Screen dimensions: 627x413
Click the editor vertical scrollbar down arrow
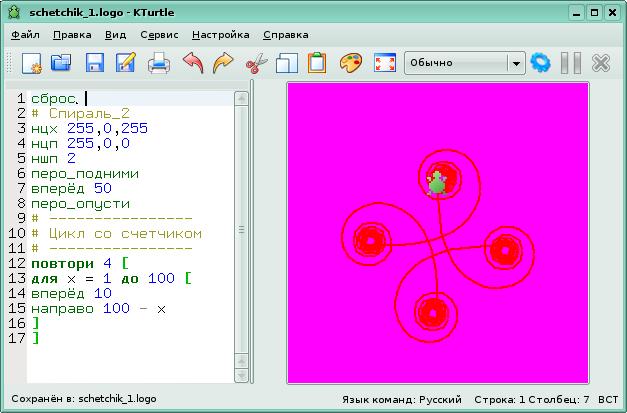pyautogui.click(x=241, y=376)
